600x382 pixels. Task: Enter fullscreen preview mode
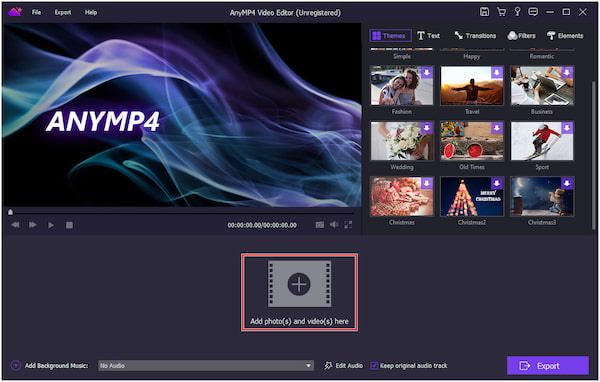348,225
